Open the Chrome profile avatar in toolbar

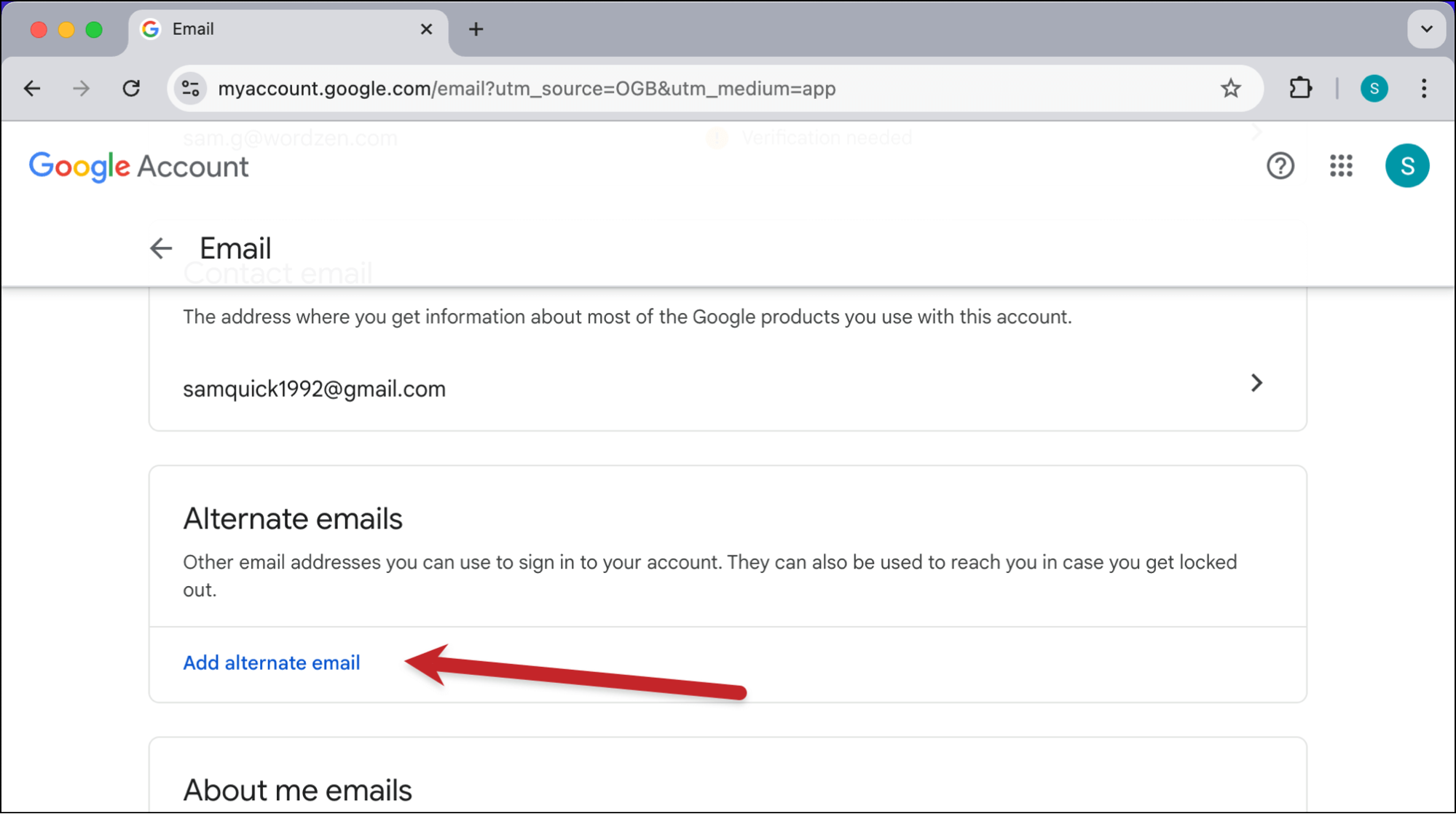[1374, 89]
